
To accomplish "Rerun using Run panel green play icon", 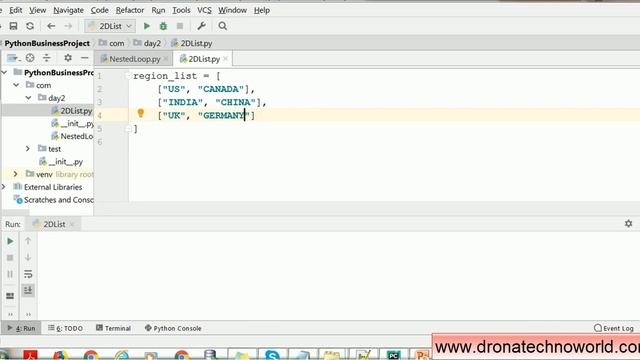I will 10,241.
